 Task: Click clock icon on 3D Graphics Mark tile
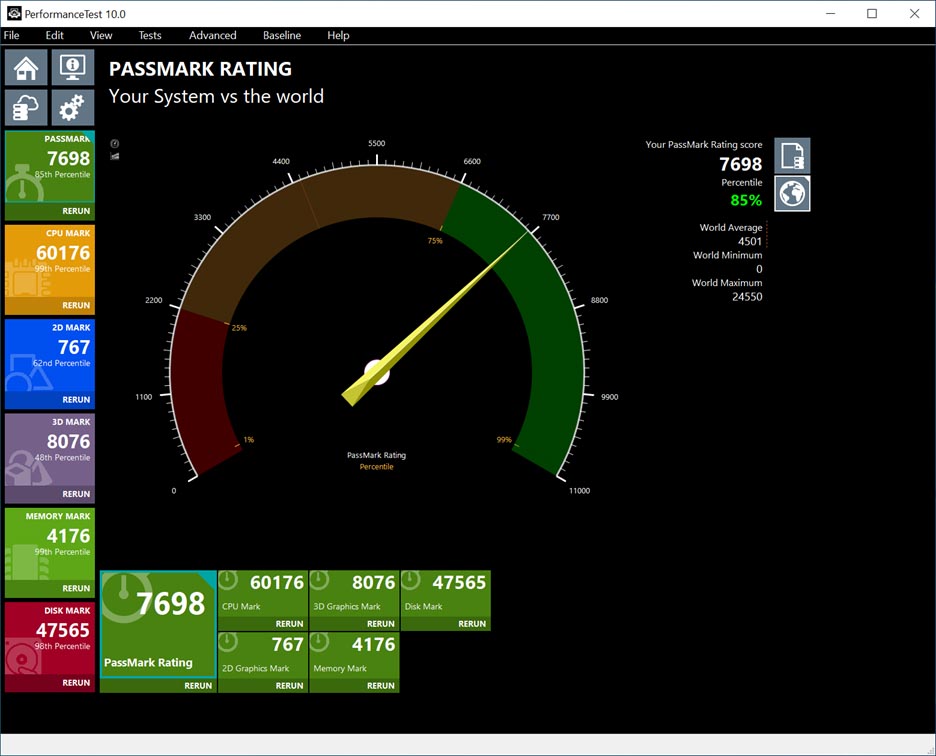pos(319,580)
